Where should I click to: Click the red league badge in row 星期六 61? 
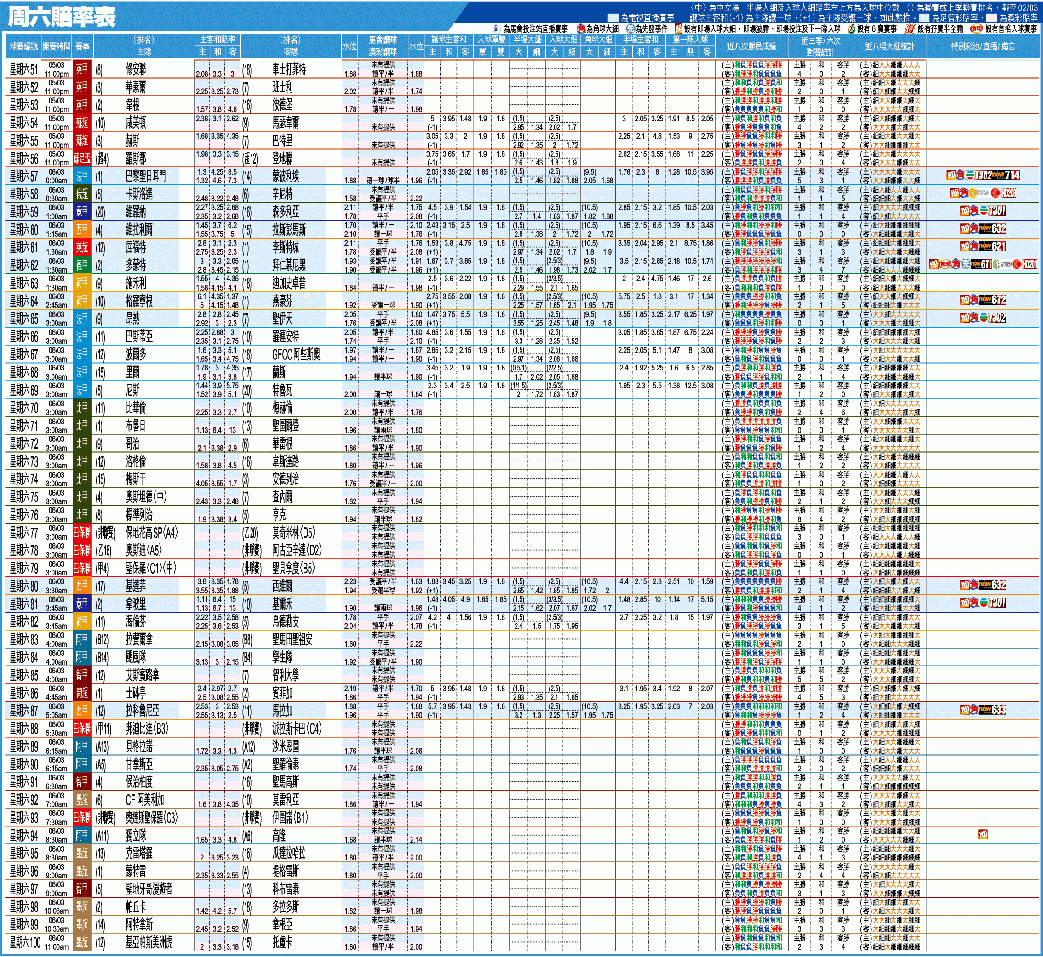[x=82, y=247]
